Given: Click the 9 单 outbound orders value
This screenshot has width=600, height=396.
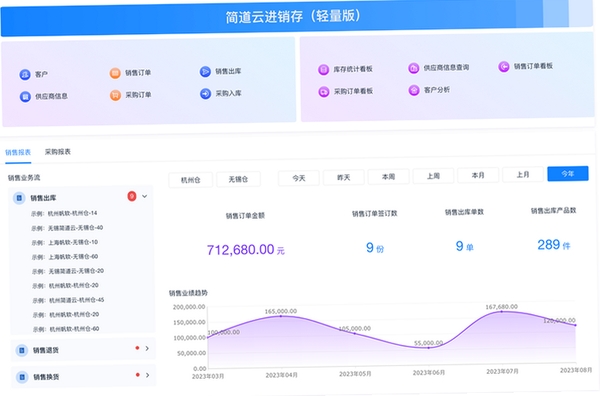Looking at the screenshot, I should pyautogui.click(x=465, y=246).
